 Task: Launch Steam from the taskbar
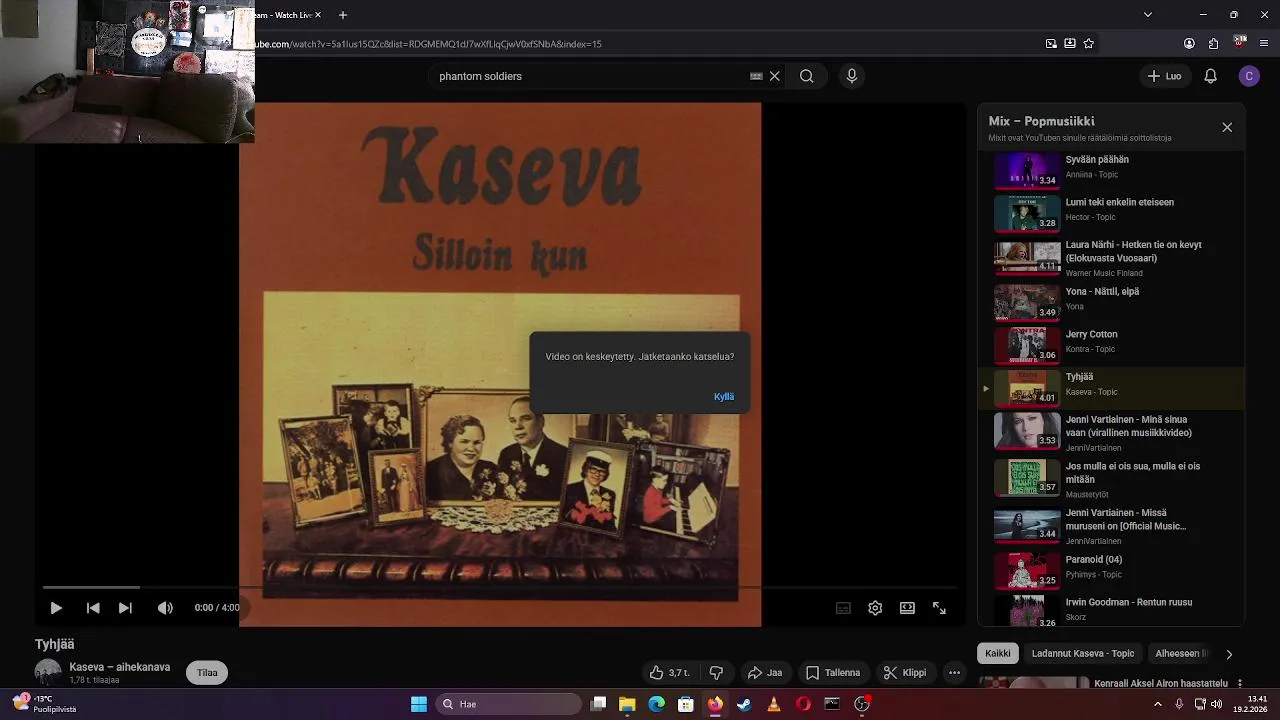pos(744,704)
